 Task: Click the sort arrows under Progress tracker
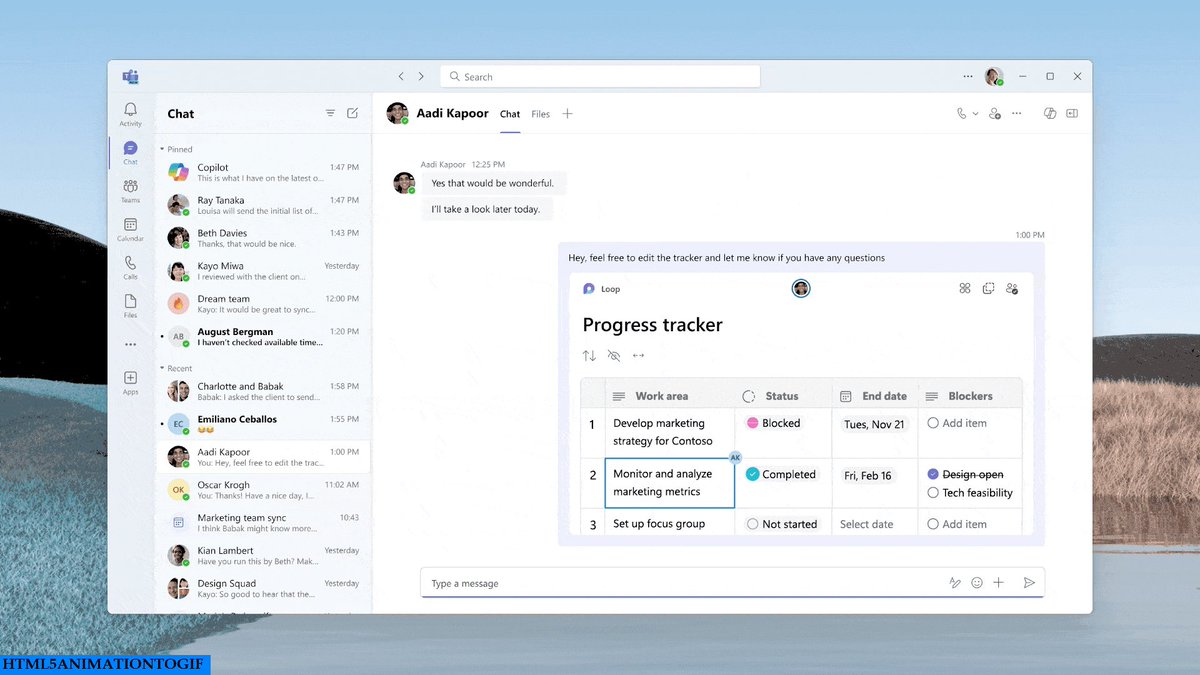pos(589,356)
